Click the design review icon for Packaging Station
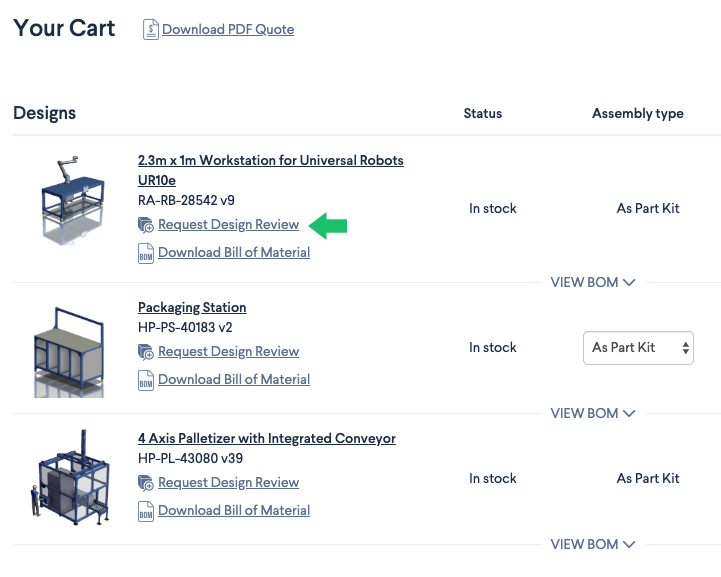Viewport: 721px width, 577px height. 146,352
